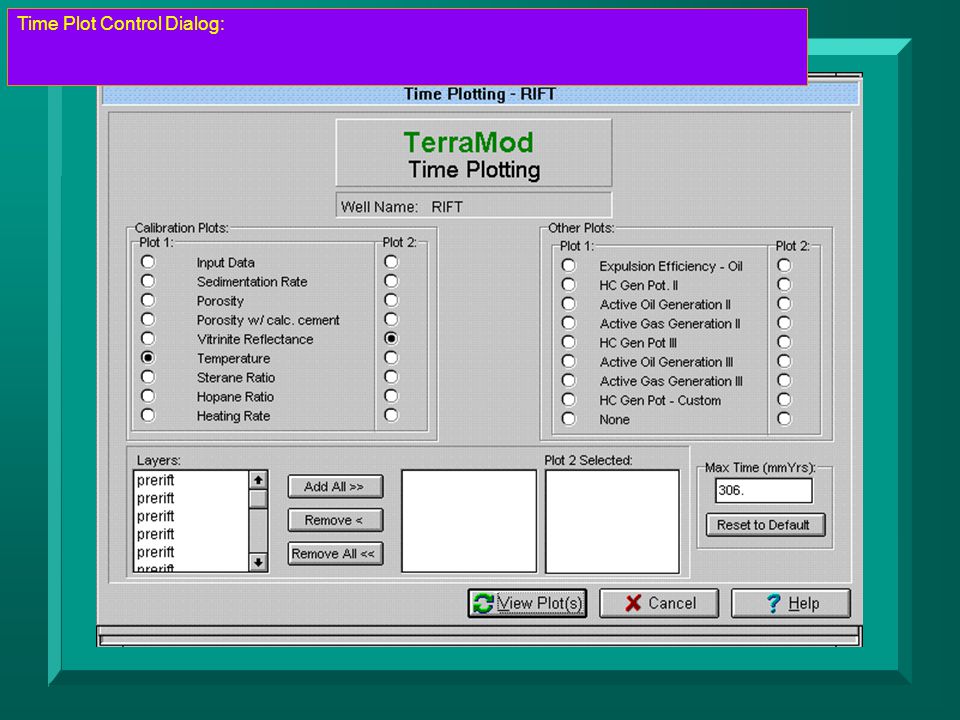This screenshot has height=720, width=960.
Task: Select Heating Rate for Calibration Plot 2
Action: tap(391, 415)
